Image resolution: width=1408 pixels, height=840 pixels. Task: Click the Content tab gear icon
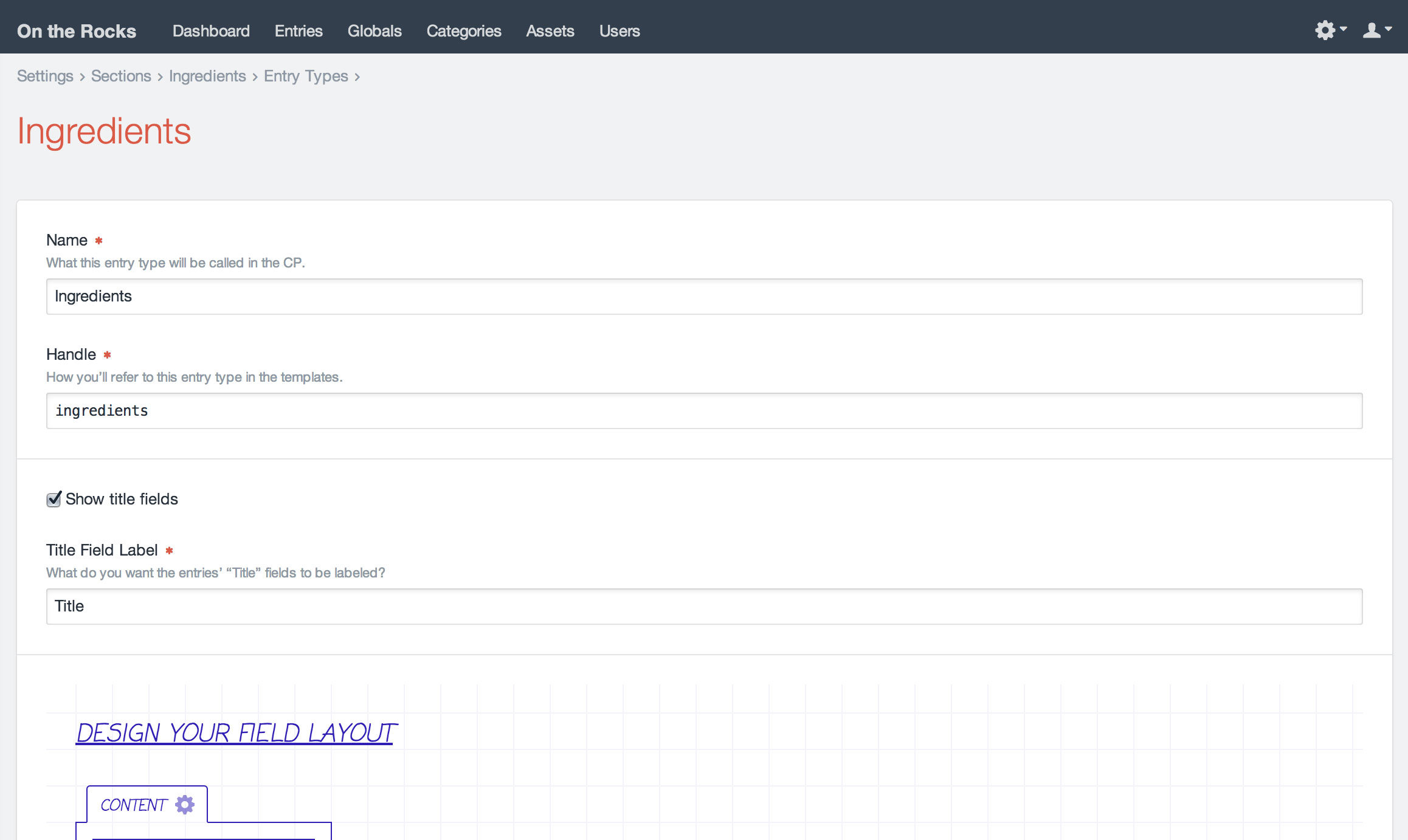coord(185,804)
